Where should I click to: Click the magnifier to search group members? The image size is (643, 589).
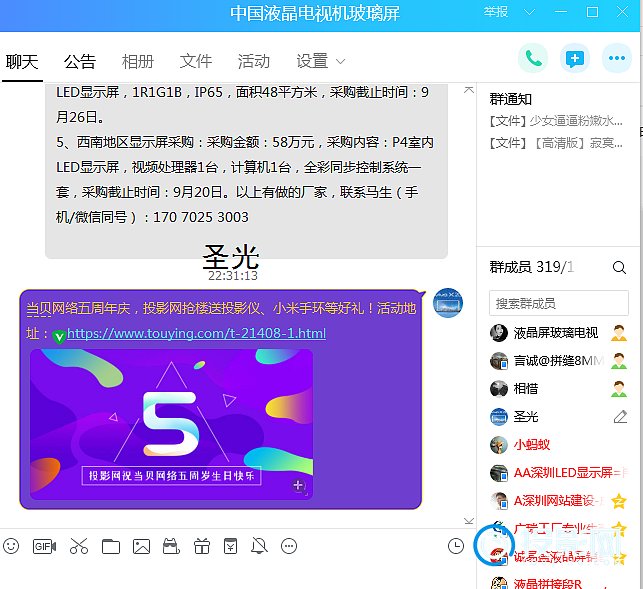coord(619,267)
